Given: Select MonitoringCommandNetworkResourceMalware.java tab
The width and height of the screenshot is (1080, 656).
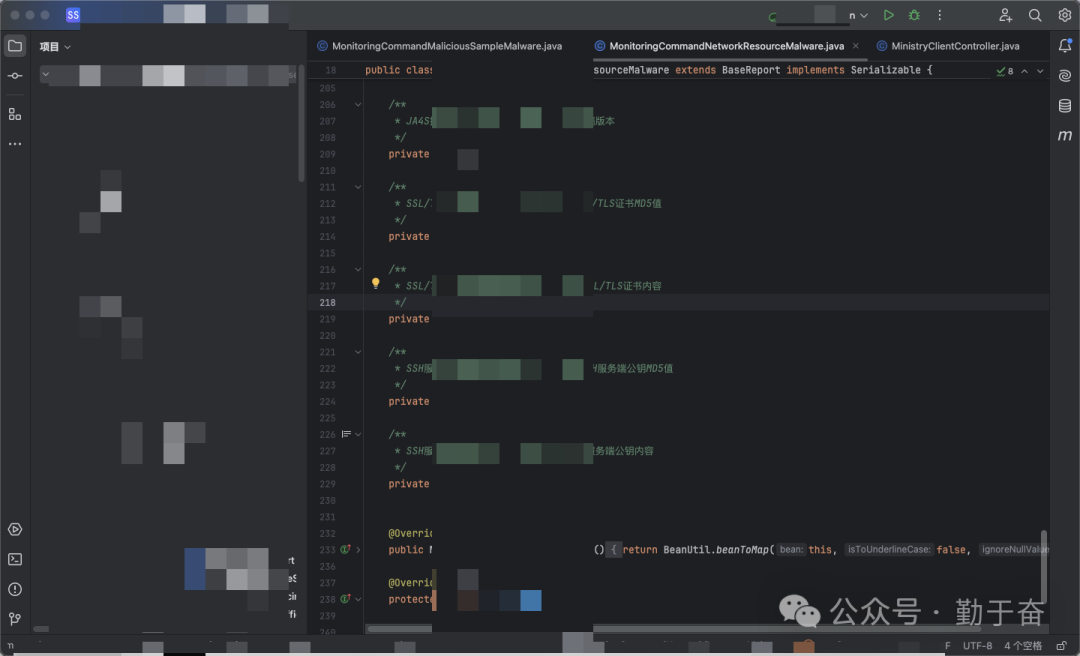Looking at the screenshot, I should (x=727, y=46).
